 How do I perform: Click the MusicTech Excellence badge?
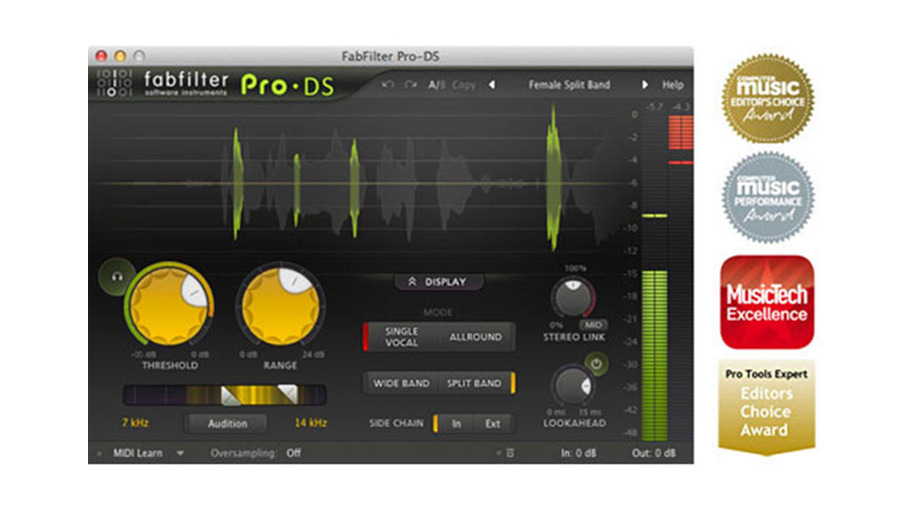(767, 303)
